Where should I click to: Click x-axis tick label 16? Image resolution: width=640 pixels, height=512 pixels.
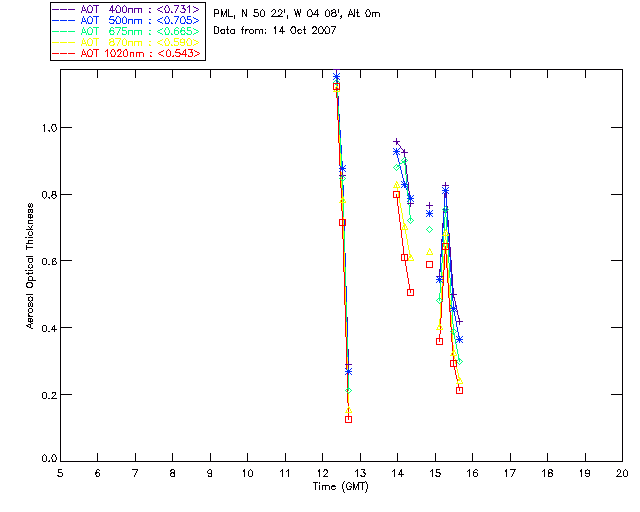click(472, 473)
